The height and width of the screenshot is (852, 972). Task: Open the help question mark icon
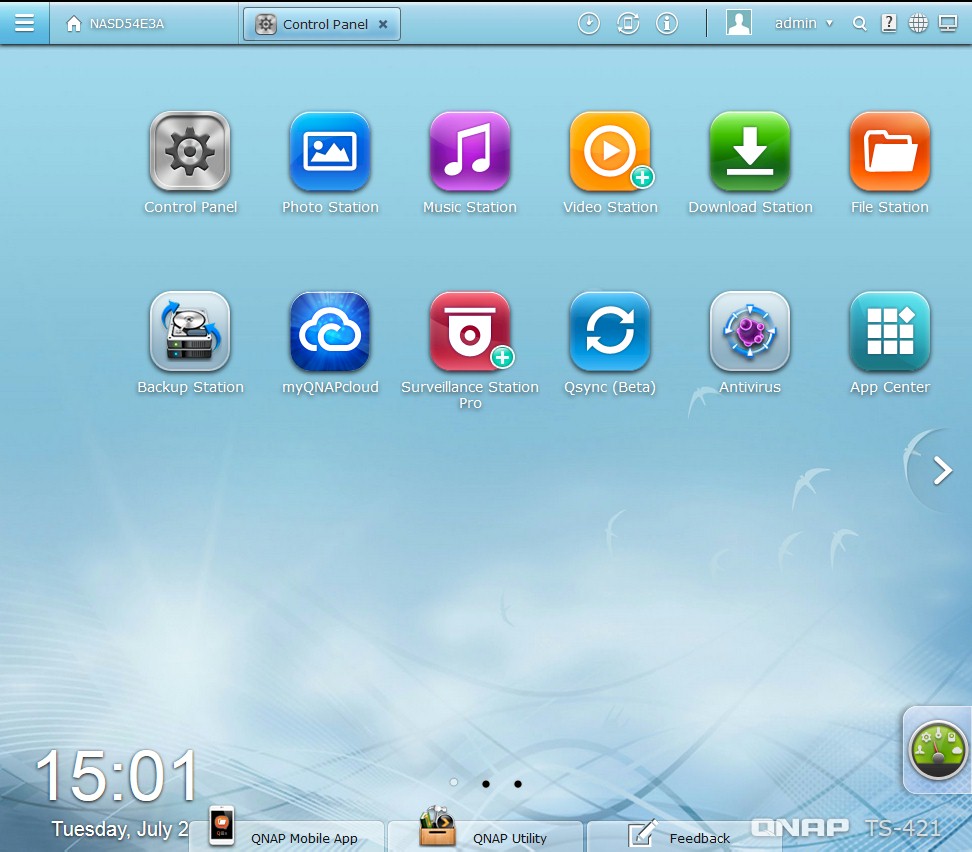[888, 24]
